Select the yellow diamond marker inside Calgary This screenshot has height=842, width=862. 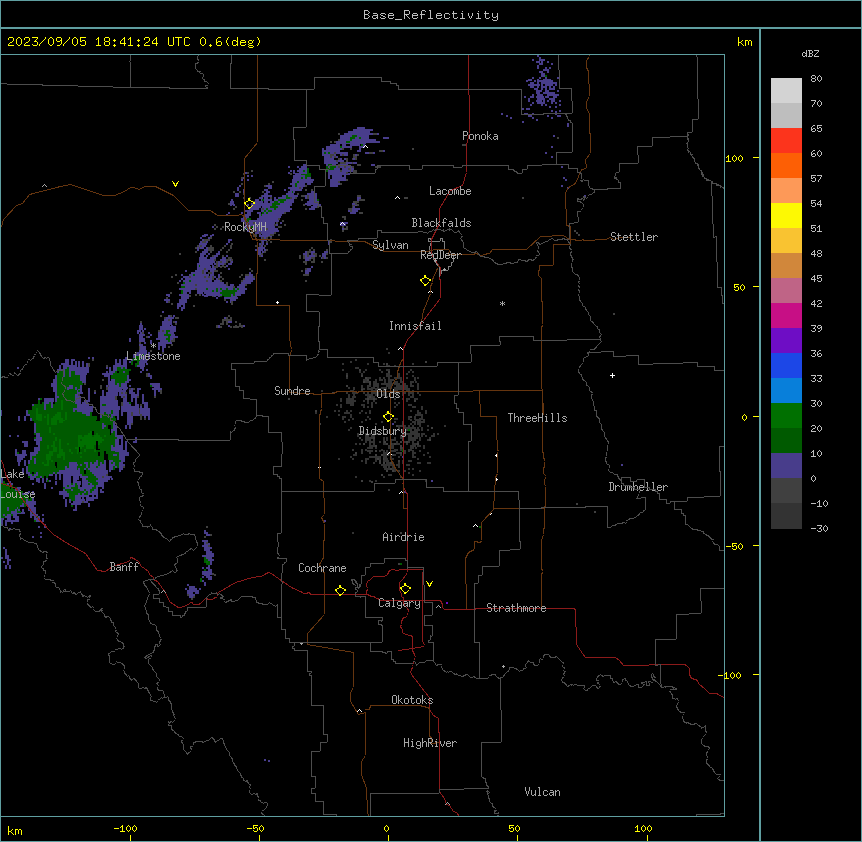tap(405, 589)
